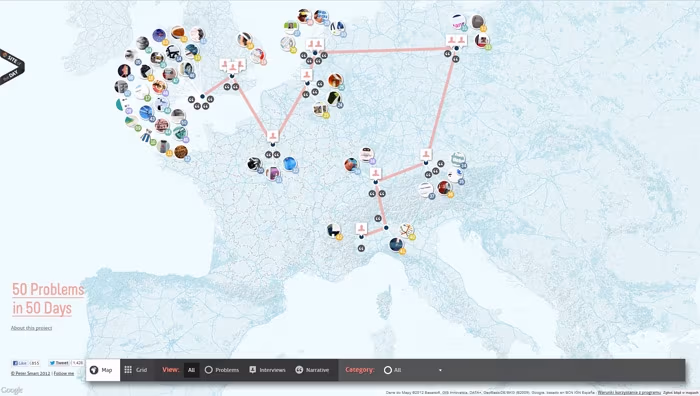The height and width of the screenshot is (396, 700).
Task: Open the purple-blue thumbnail at the top of the UK cluster
Action: click(x=159, y=36)
